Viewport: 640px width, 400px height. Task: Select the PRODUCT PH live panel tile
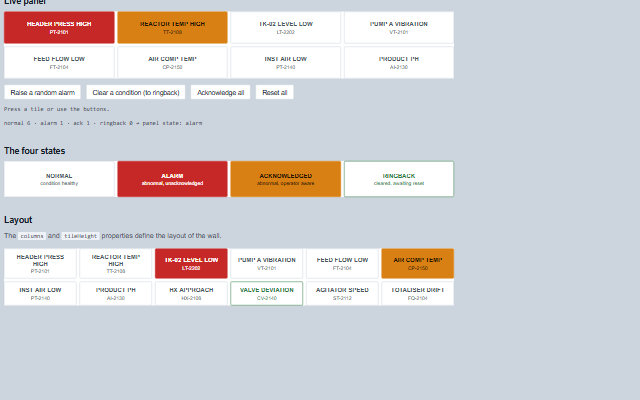(x=399, y=62)
